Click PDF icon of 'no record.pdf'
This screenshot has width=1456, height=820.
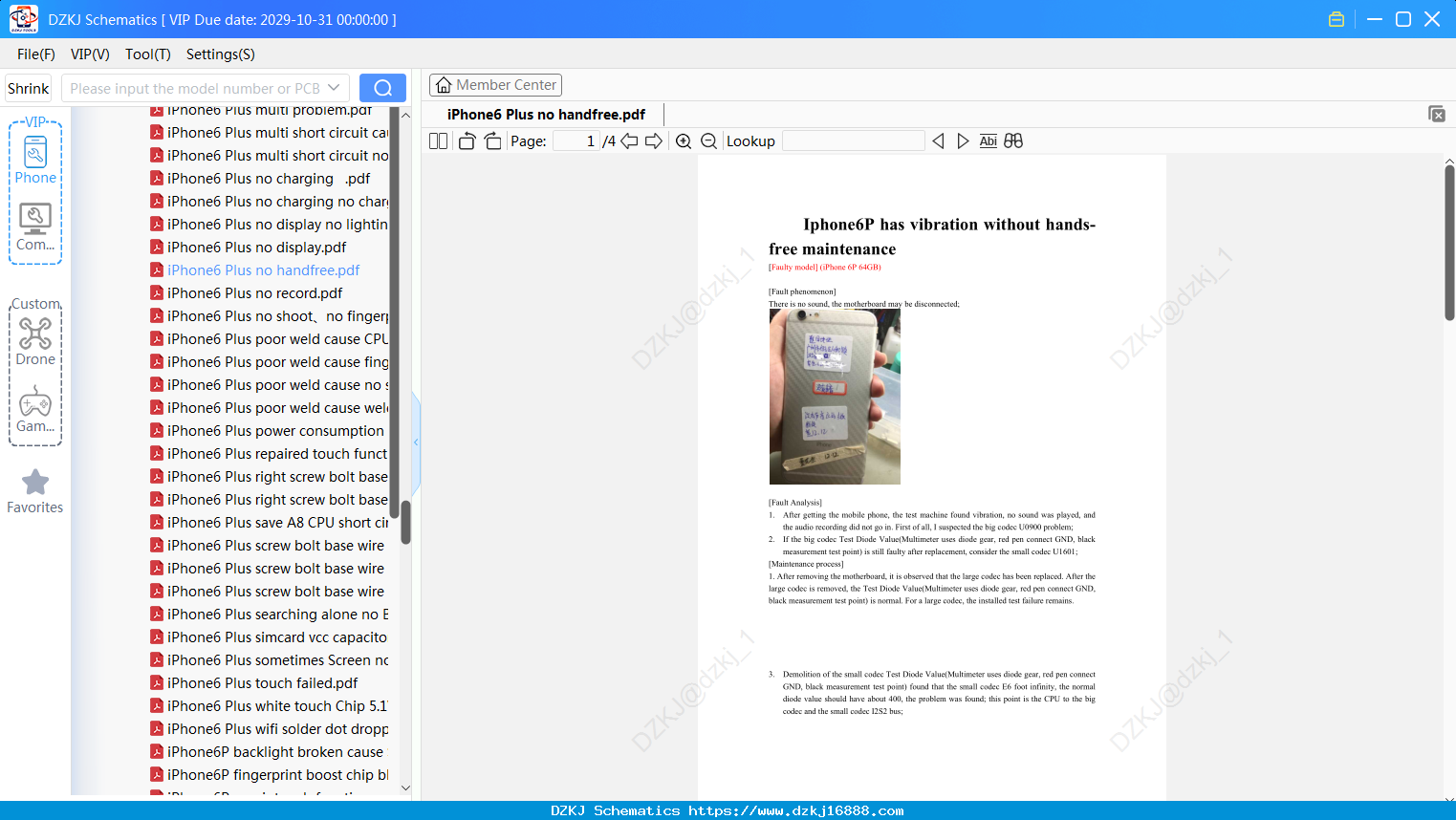[x=157, y=293]
